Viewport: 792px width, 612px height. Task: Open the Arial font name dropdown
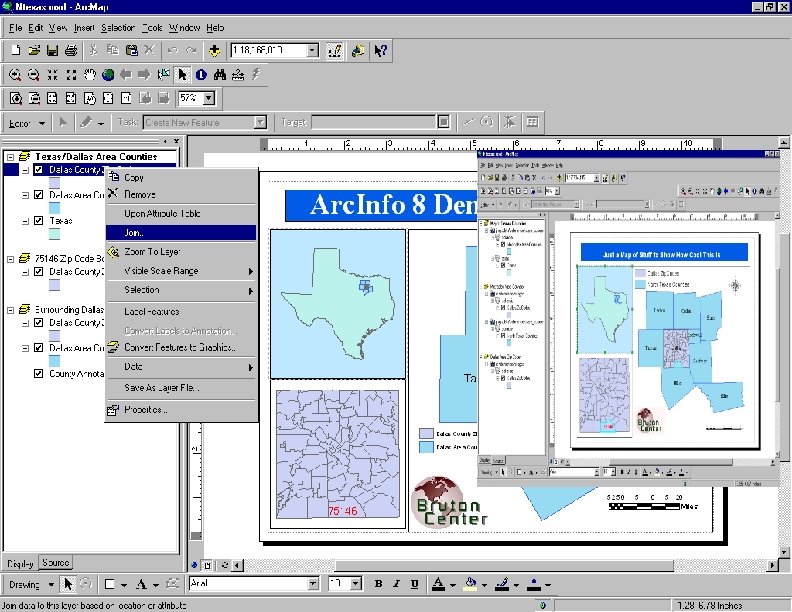tap(313, 584)
